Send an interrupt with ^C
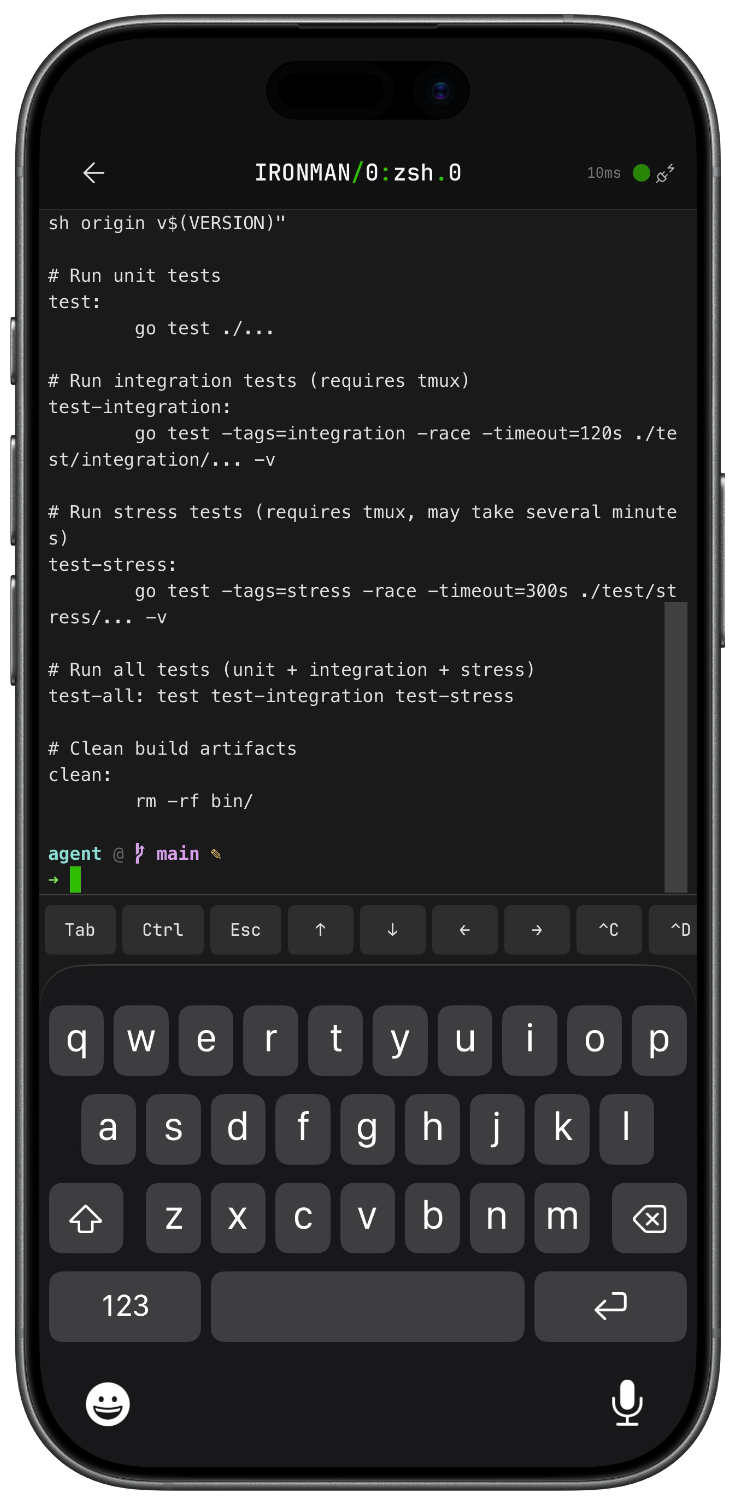The height and width of the screenshot is (1505, 736). [x=609, y=929]
